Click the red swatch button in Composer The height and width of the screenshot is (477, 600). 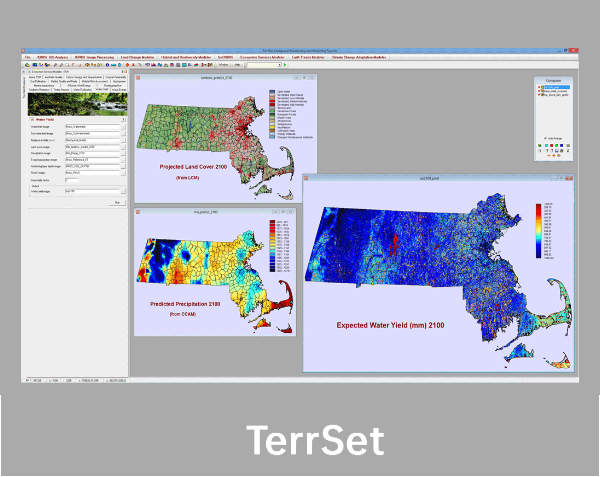(551, 145)
